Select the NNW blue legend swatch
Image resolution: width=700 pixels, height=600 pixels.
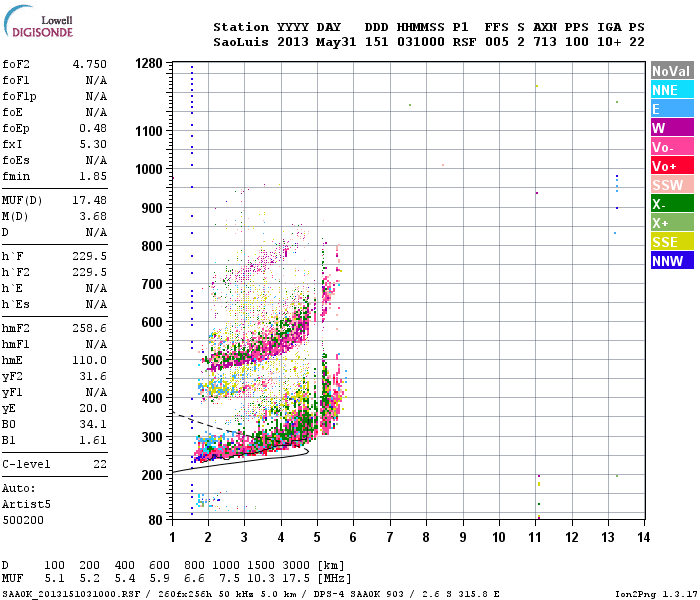672,261
